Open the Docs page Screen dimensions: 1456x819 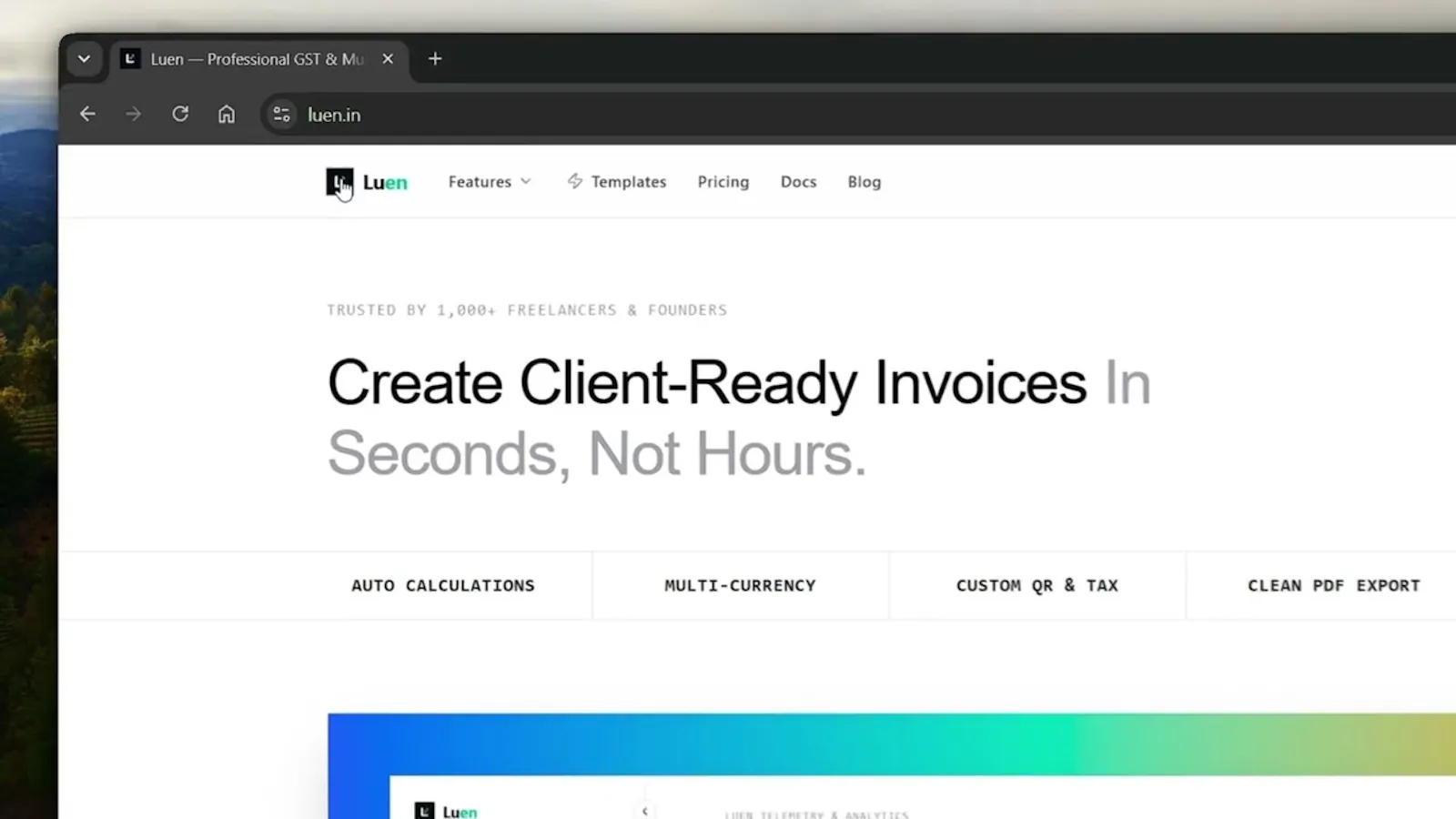tap(798, 182)
